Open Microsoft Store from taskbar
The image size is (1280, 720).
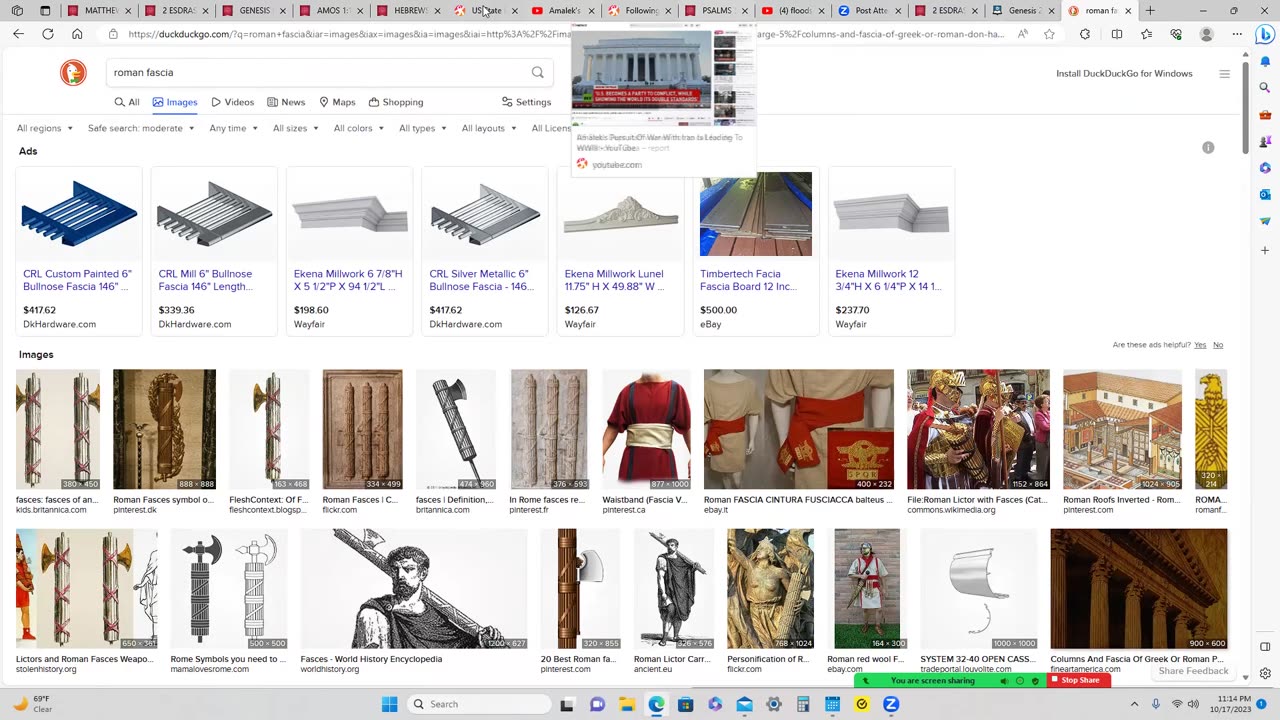click(686, 704)
